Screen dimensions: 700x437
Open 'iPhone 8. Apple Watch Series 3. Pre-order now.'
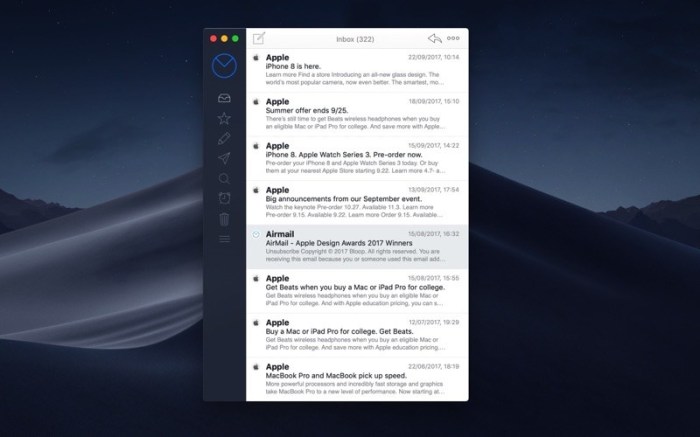coord(357,159)
